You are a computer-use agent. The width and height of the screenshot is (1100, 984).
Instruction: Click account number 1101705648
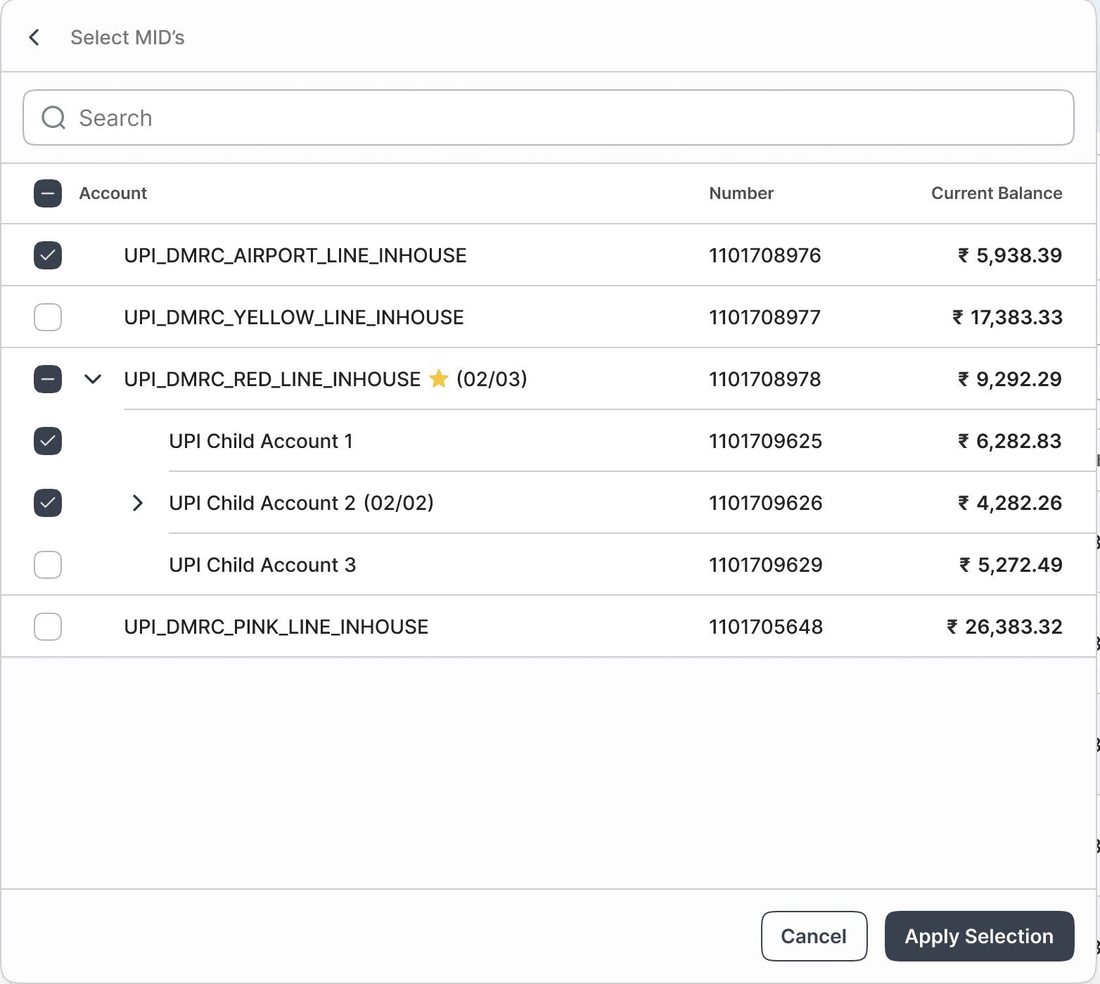tap(765, 626)
